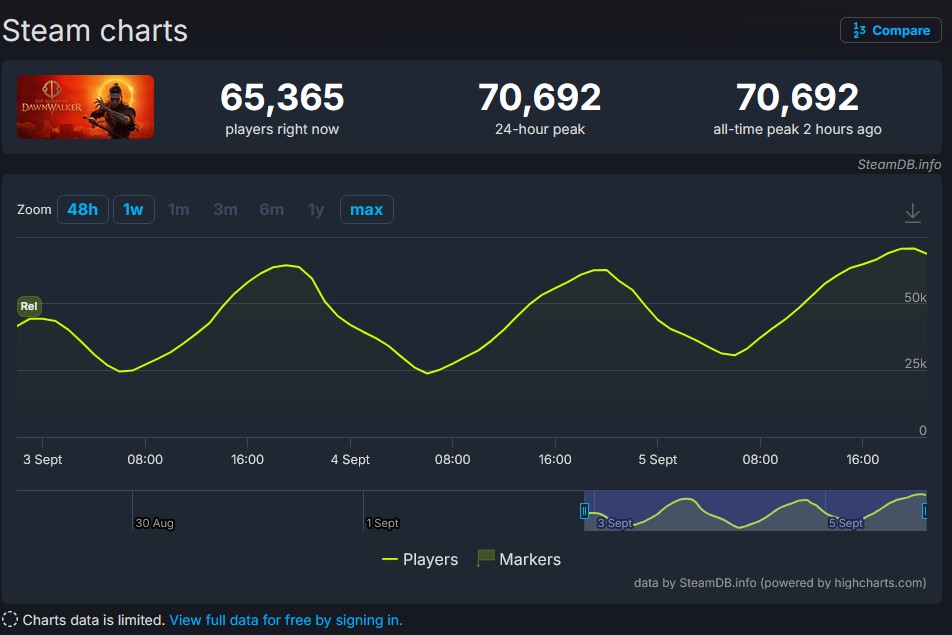This screenshot has height=635, width=952.
Task: Click the Dawnwalker game banner image
Action: [x=85, y=107]
